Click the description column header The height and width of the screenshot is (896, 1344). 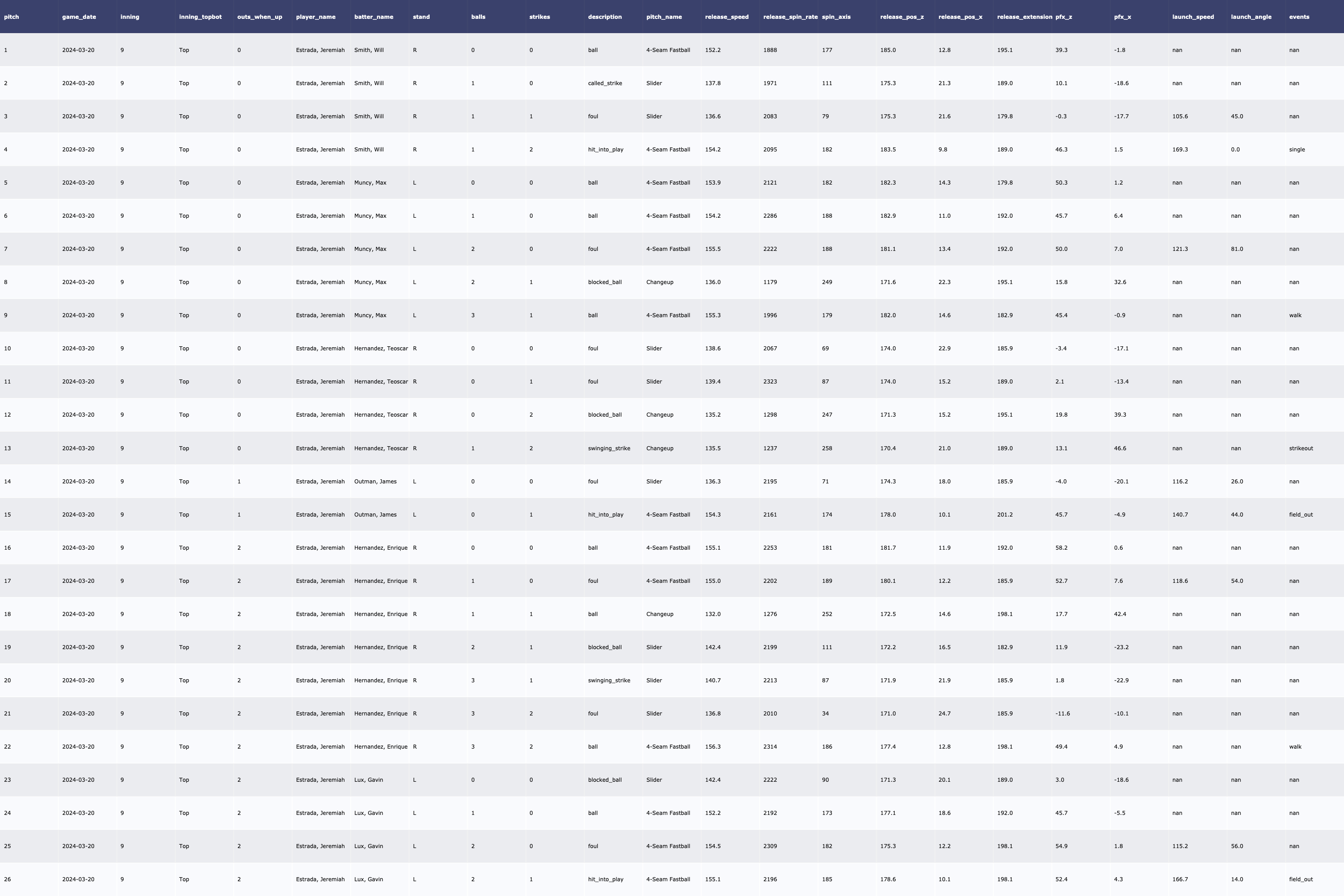[604, 17]
